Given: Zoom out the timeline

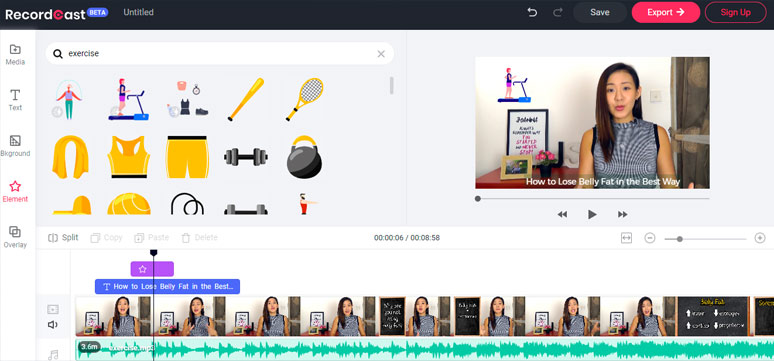Looking at the screenshot, I should [650, 238].
